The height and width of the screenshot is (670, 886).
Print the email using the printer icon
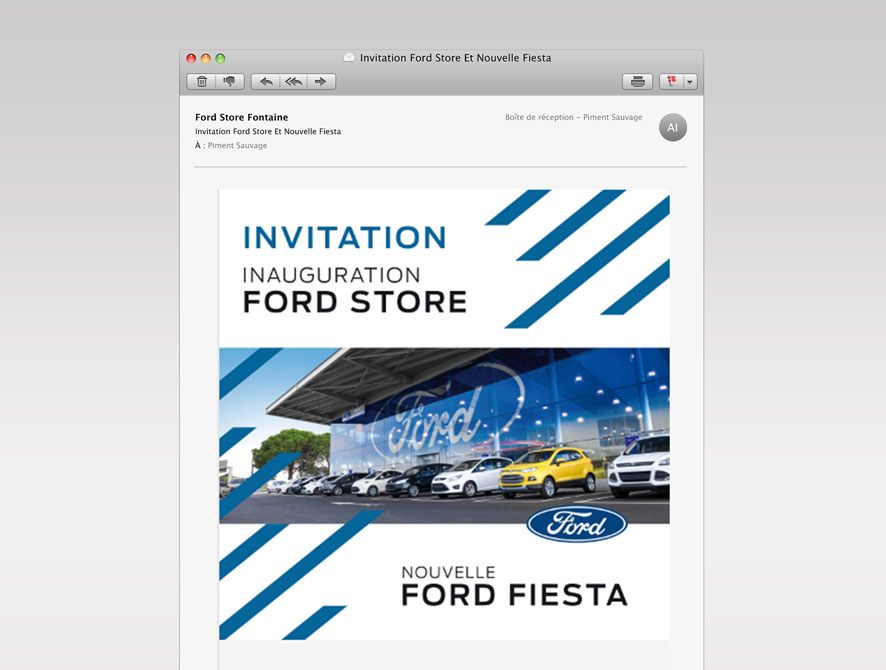[637, 82]
